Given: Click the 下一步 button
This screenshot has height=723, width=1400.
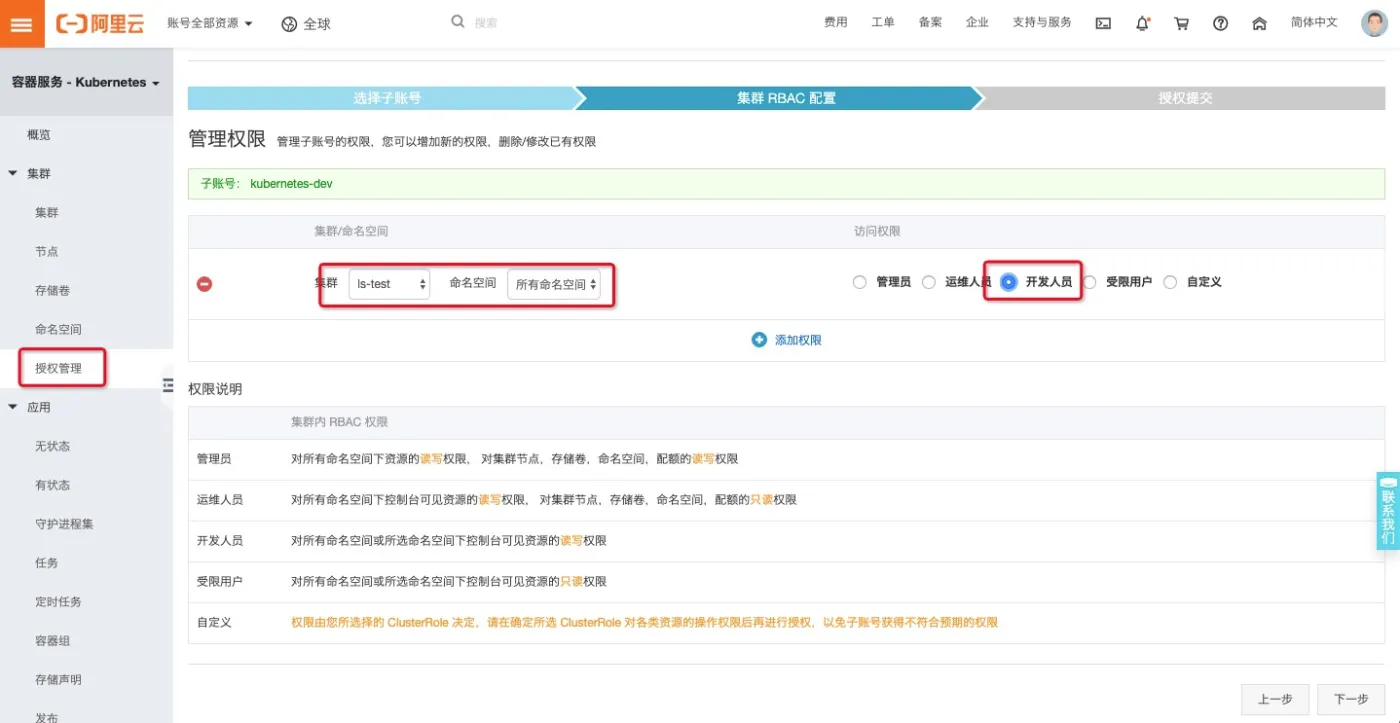Looking at the screenshot, I should coord(1350,699).
